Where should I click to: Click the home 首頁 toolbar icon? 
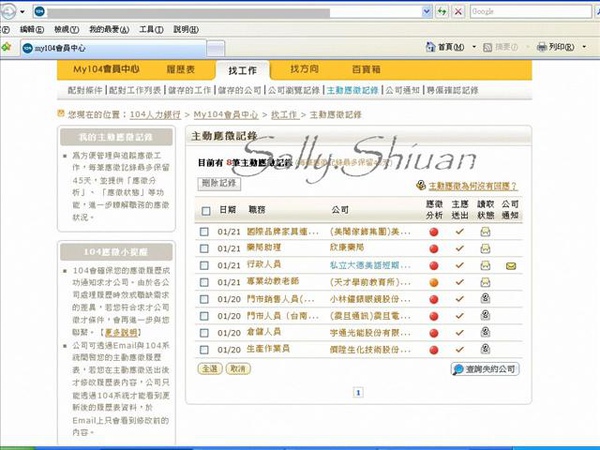430,47
